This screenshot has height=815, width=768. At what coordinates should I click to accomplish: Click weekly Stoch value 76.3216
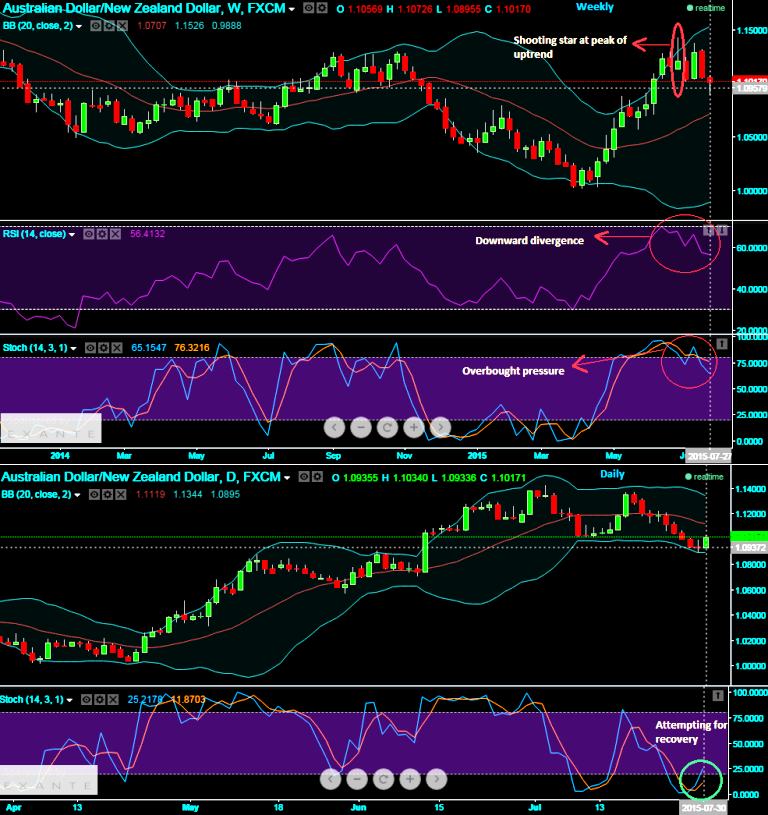(192, 348)
